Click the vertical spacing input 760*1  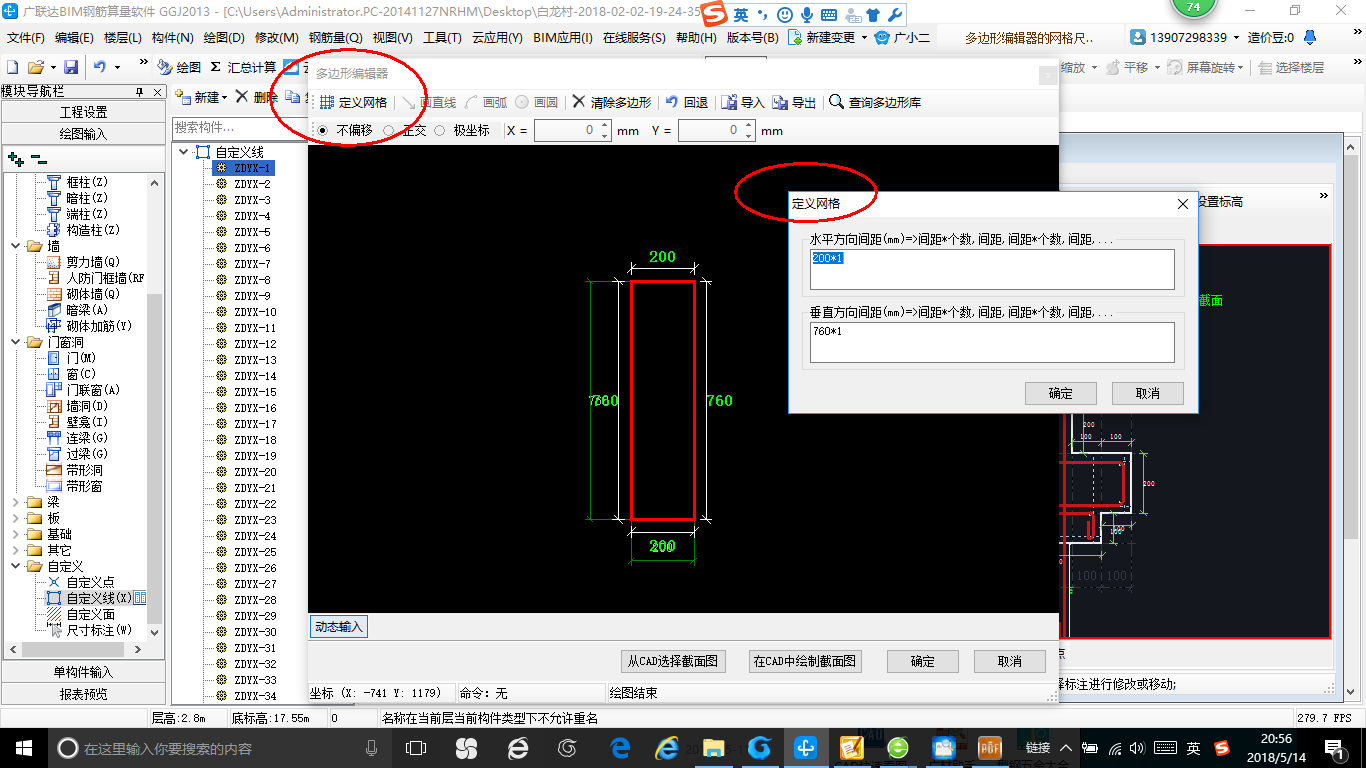point(992,342)
